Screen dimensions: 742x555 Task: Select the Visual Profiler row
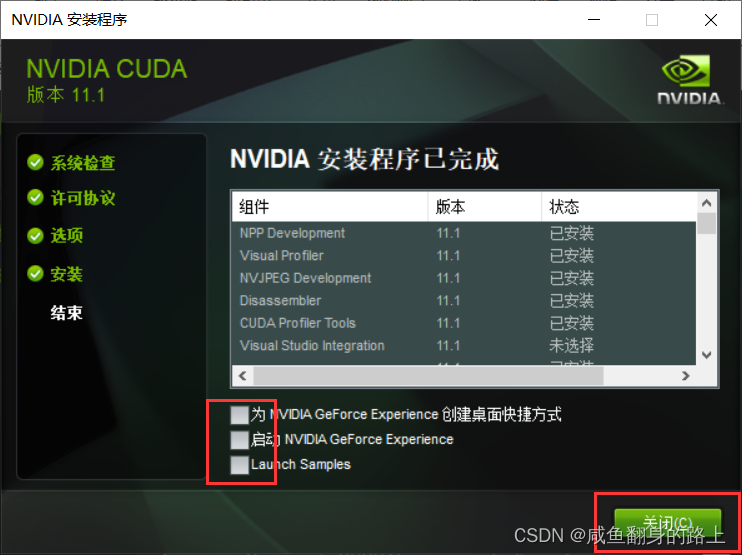(464, 255)
